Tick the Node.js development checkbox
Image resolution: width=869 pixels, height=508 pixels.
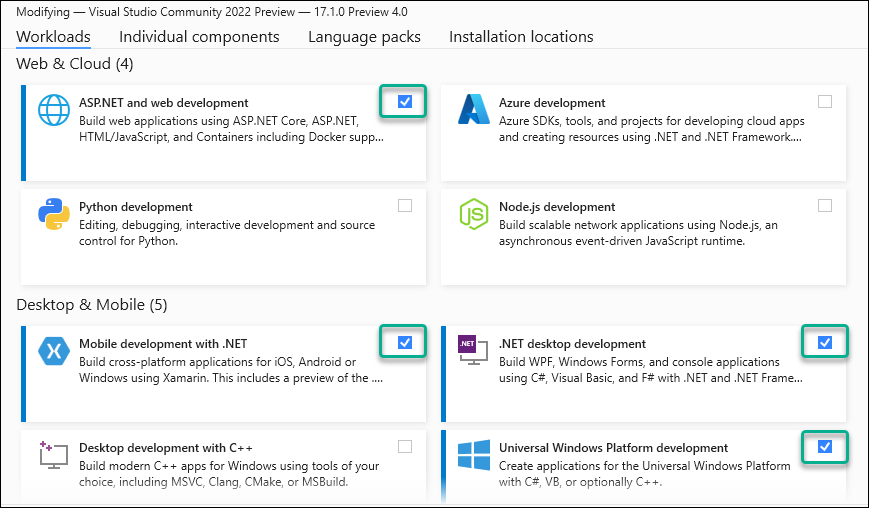point(824,206)
